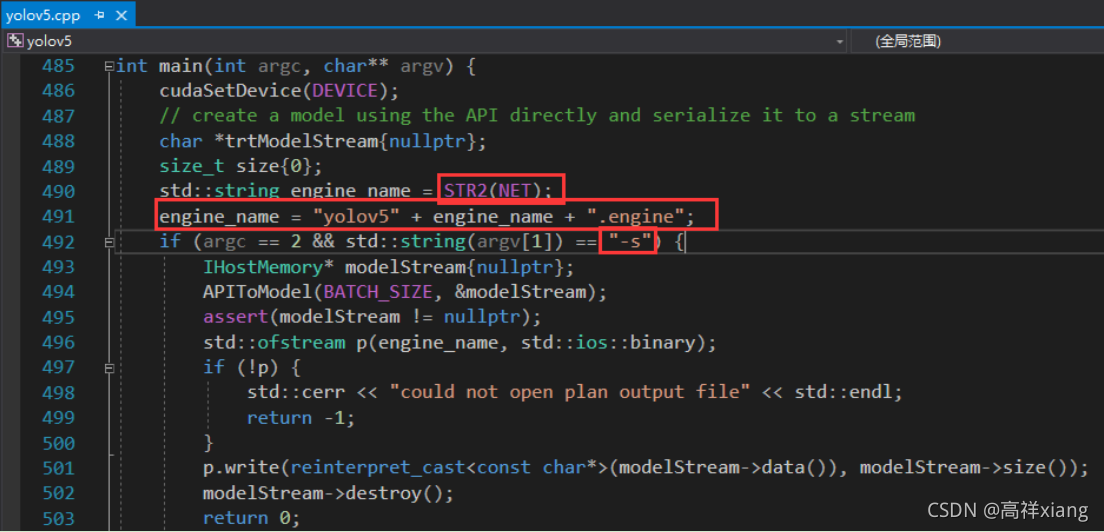Open the (全局范围) scope dropdown
The width and height of the screenshot is (1104, 532).
point(977,42)
